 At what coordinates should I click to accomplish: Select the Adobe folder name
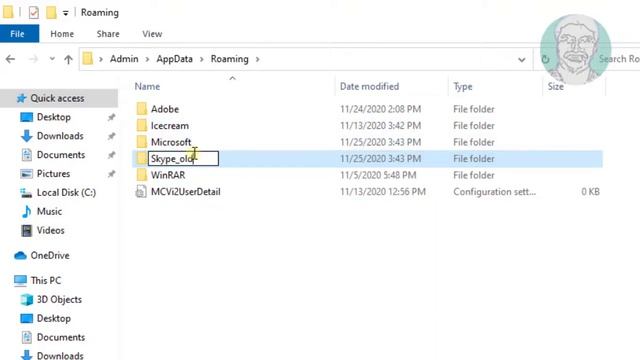[165, 109]
